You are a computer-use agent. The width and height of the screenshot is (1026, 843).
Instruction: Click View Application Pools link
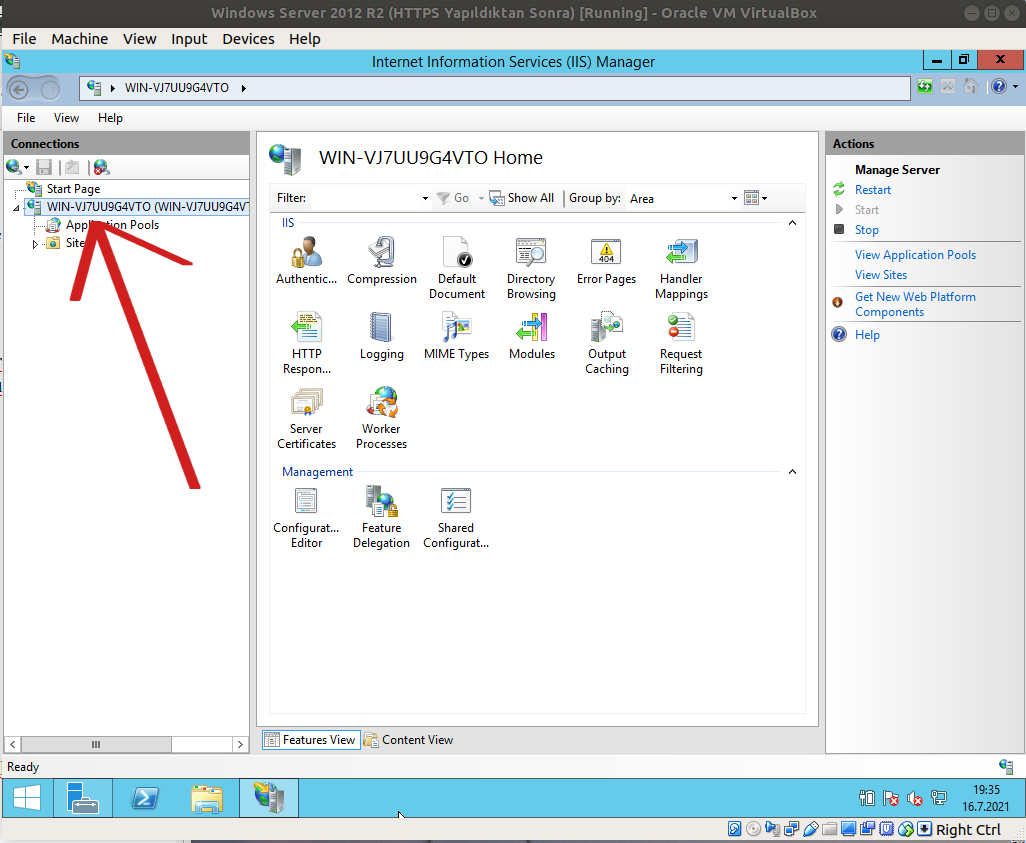[x=915, y=255]
